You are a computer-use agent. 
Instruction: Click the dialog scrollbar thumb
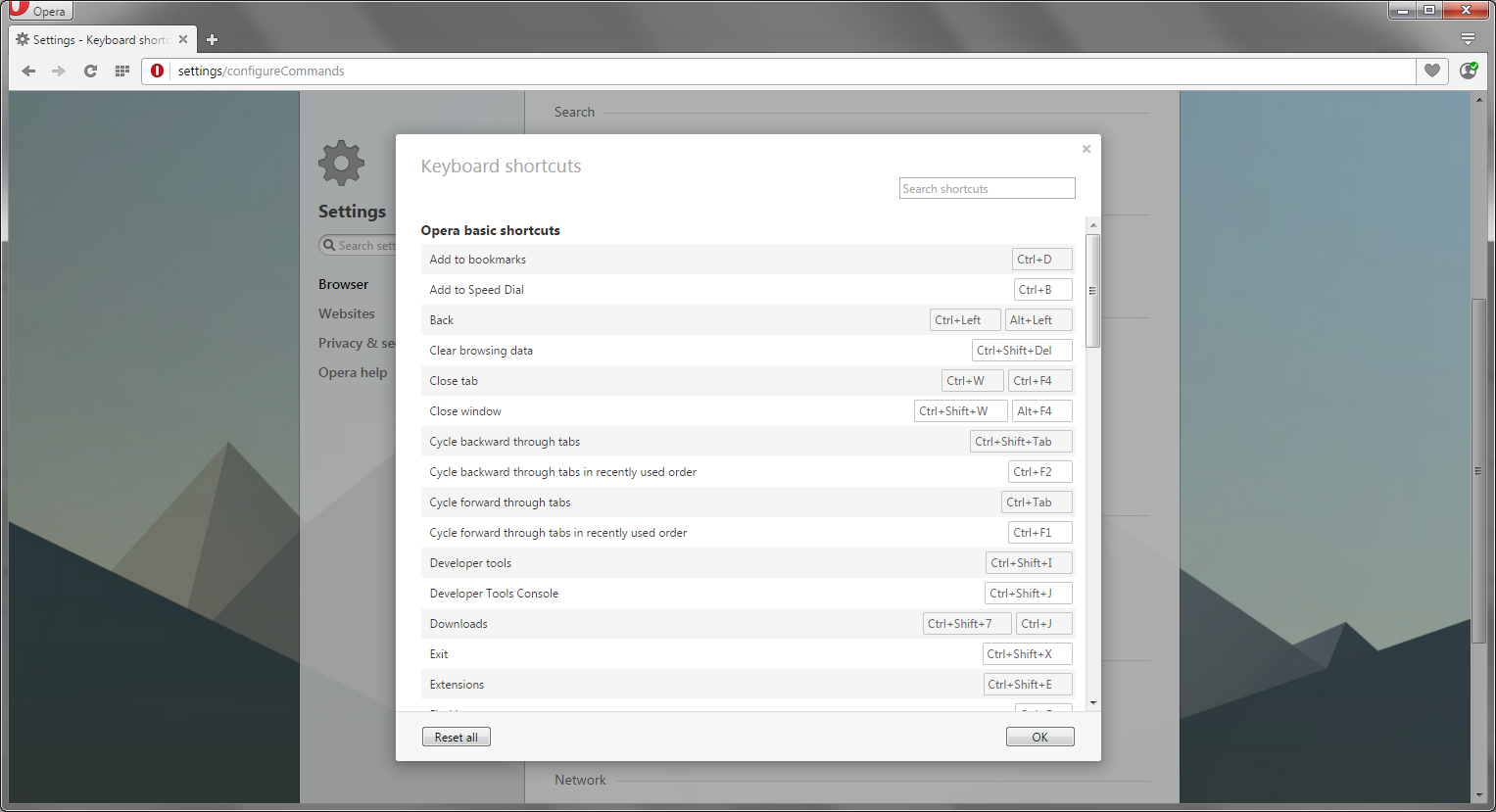pos(1092,284)
